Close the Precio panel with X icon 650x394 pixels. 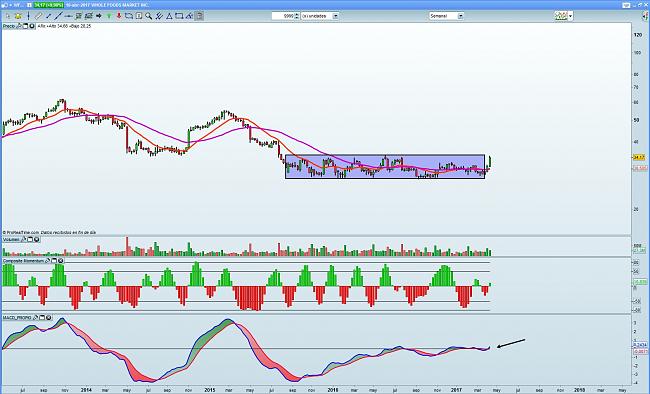pyautogui.click(x=32, y=26)
